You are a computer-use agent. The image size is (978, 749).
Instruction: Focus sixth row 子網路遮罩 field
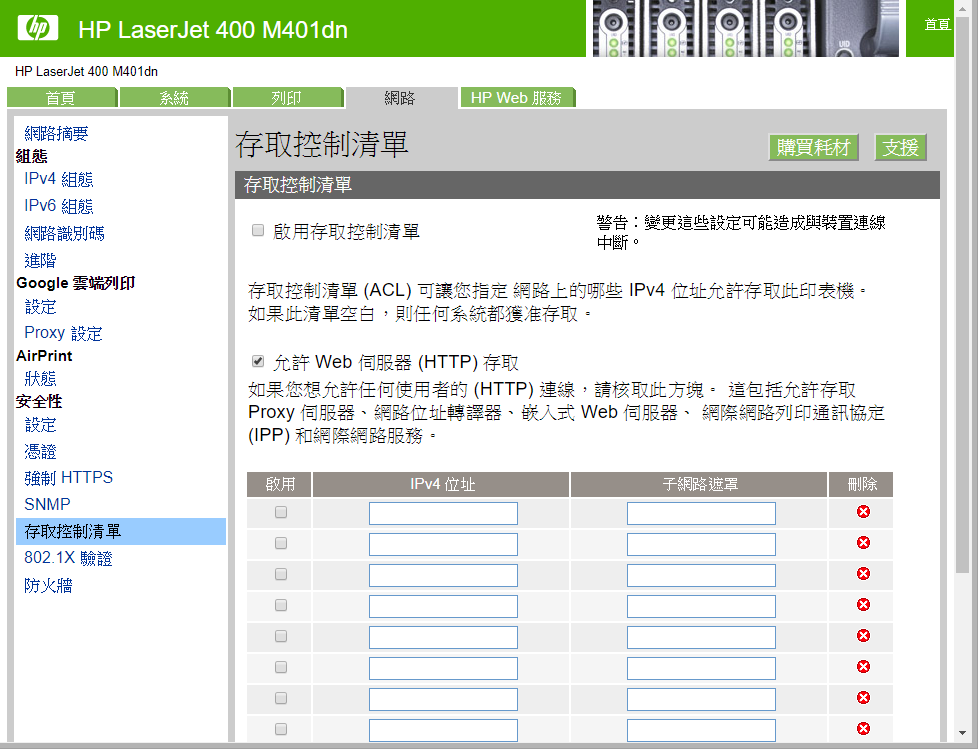click(702, 669)
